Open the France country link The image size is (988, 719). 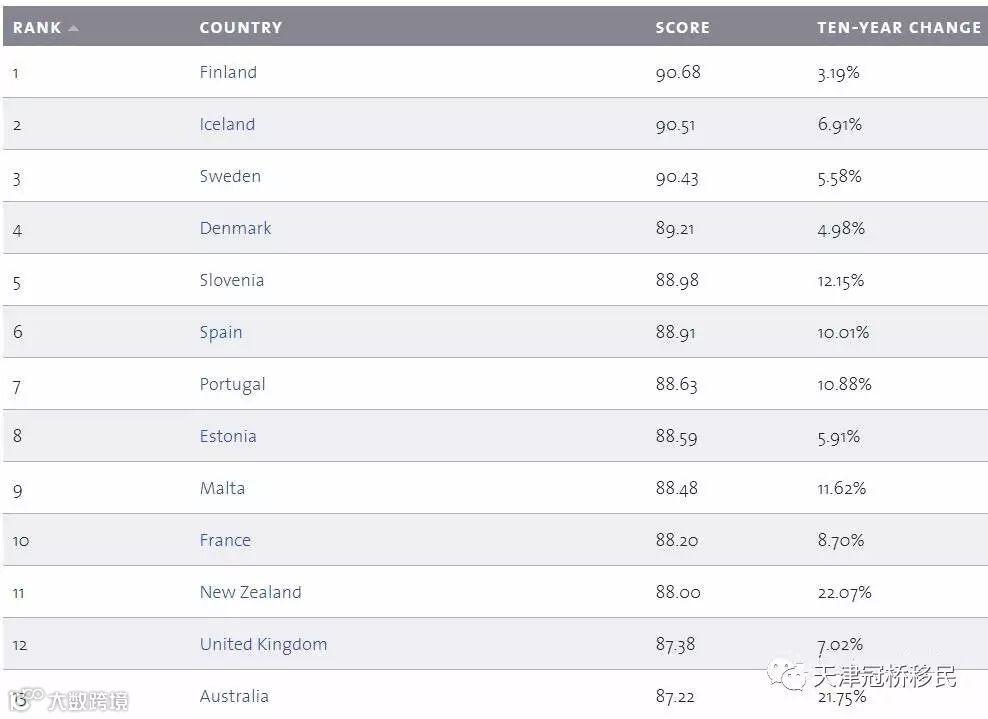point(225,540)
